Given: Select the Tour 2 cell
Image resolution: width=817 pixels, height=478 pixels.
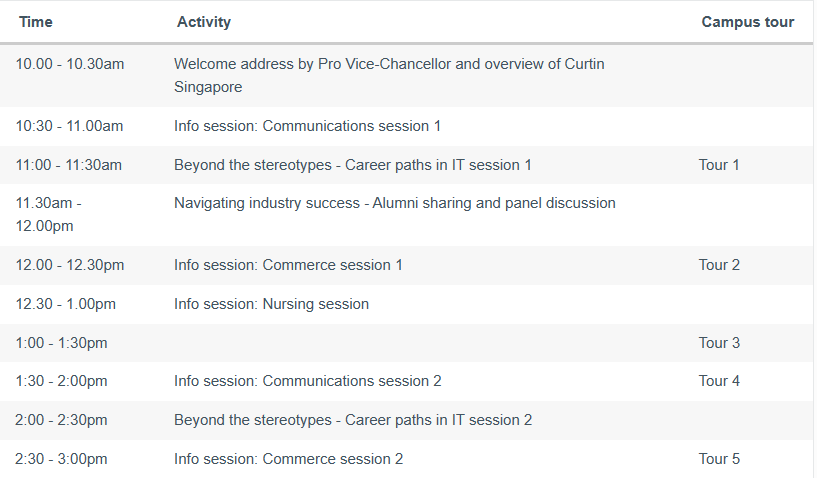Looking at the screenshot, I should [719, 265].
